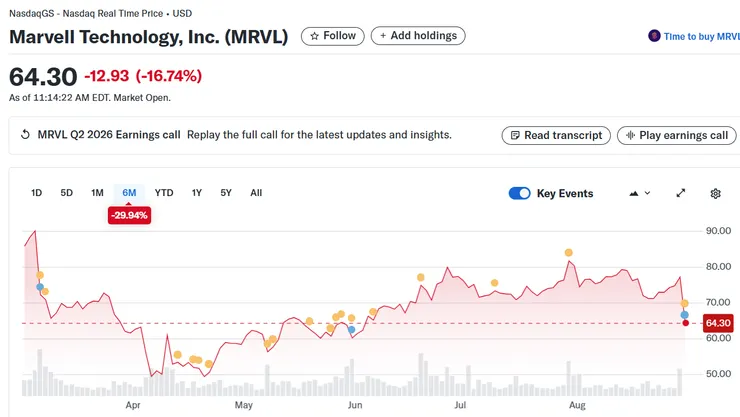
Task: Select the 1D time range
Action: 37,193
